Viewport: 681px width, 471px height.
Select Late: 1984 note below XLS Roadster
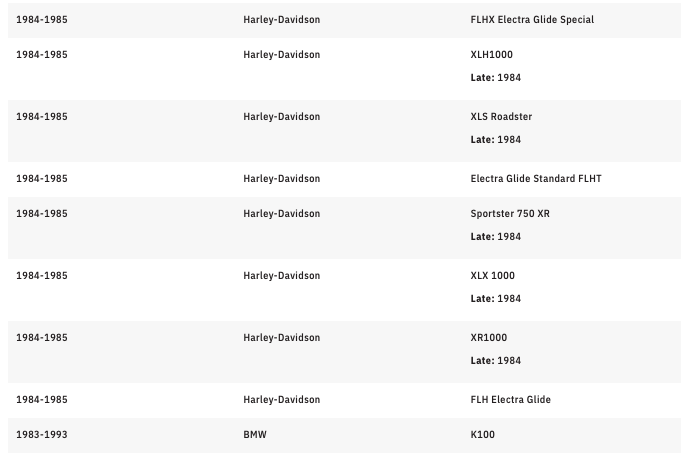tap(495, 140)
